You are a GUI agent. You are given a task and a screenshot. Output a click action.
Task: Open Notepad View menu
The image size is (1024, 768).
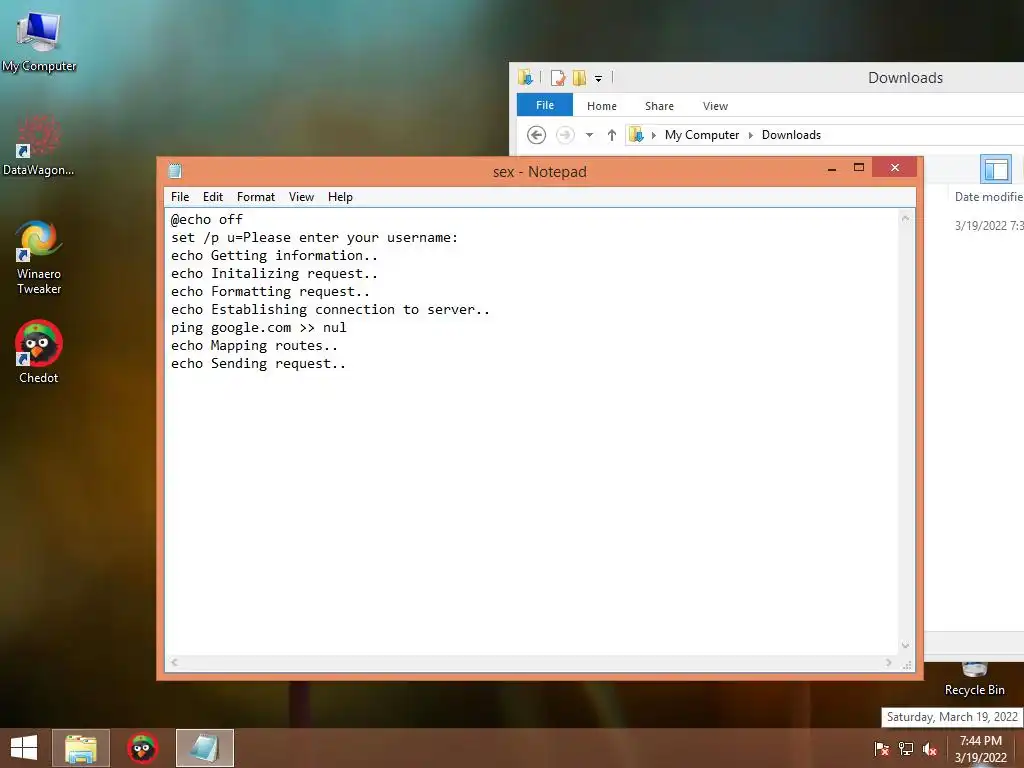[x=301, y=197]
